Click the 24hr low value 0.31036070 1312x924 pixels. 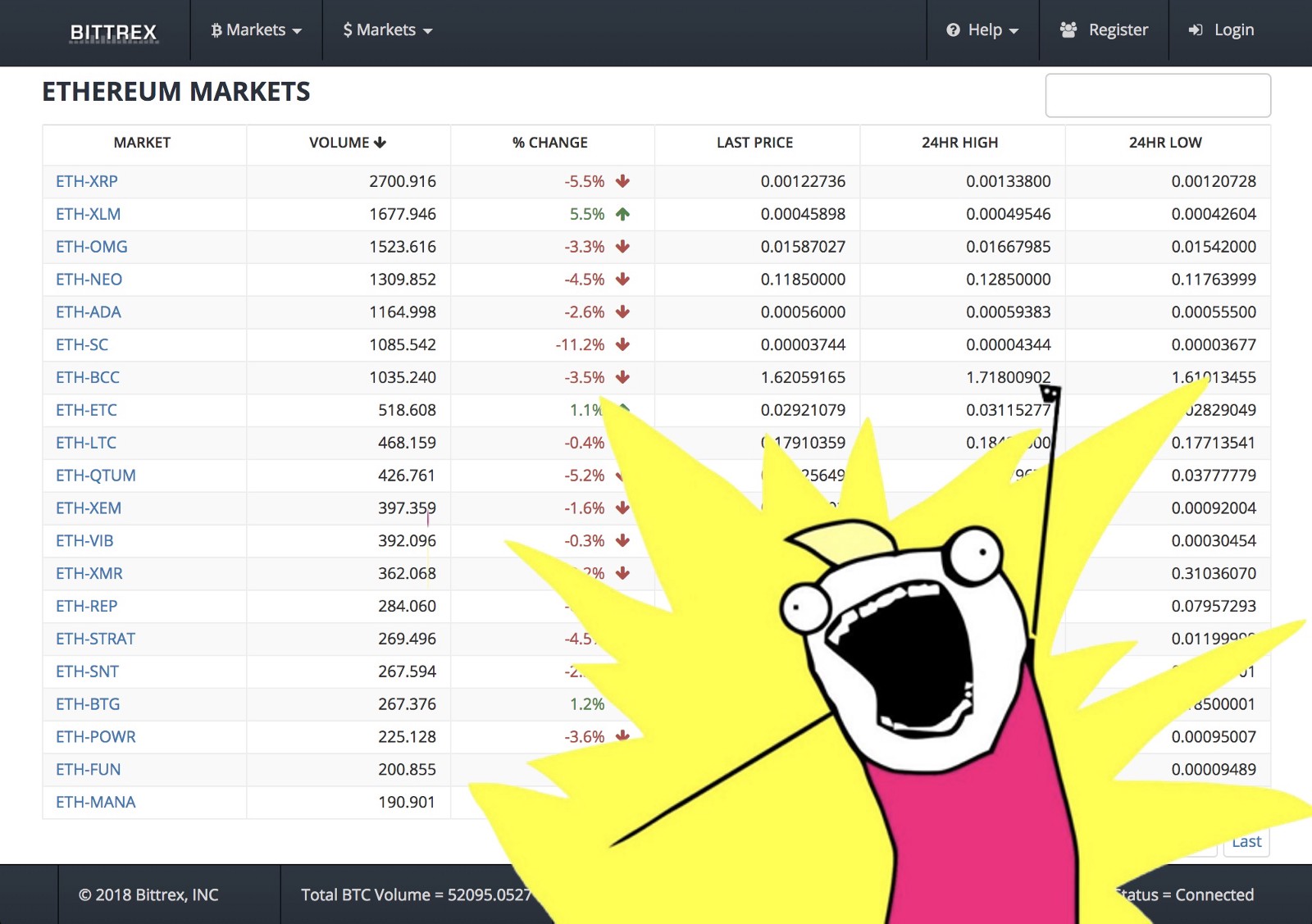pyautogui.click(x=1214, y=574)
